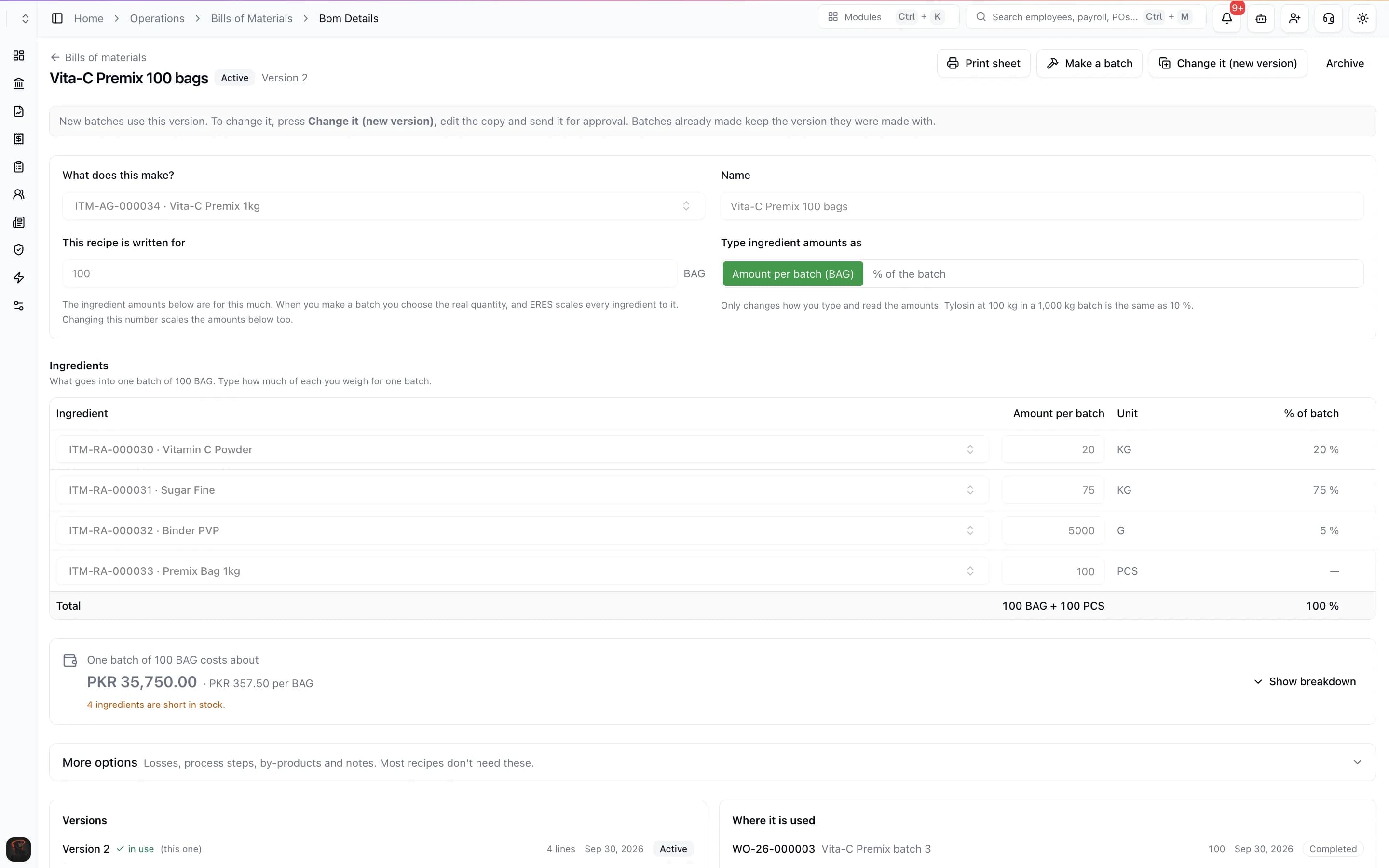Go back to Bills of materials

(x=98, y=57)
